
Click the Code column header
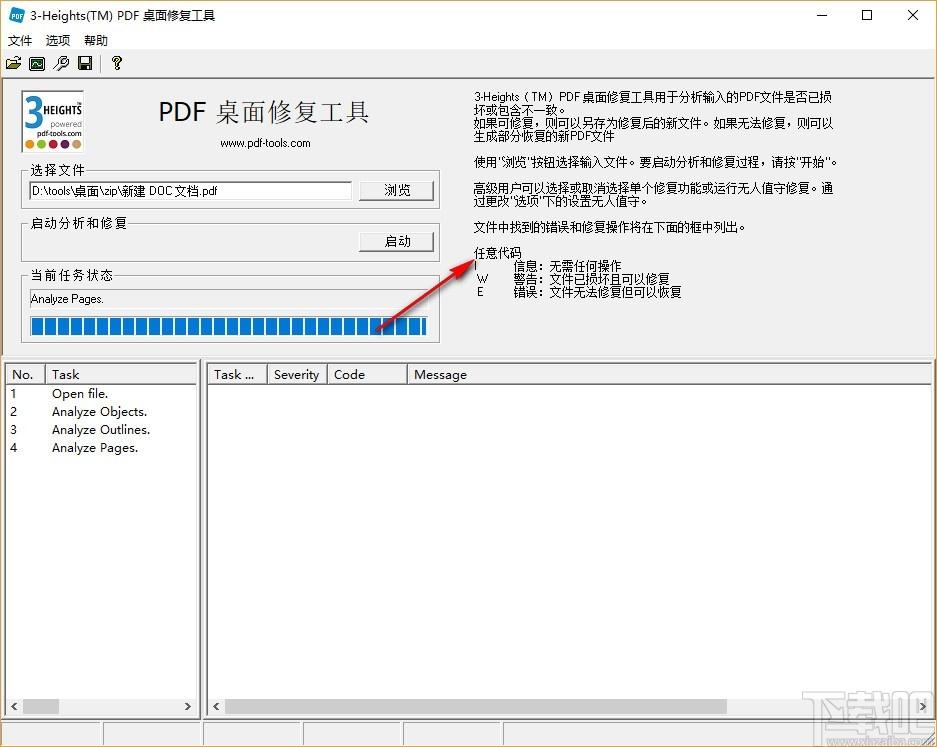pos(367,375)
